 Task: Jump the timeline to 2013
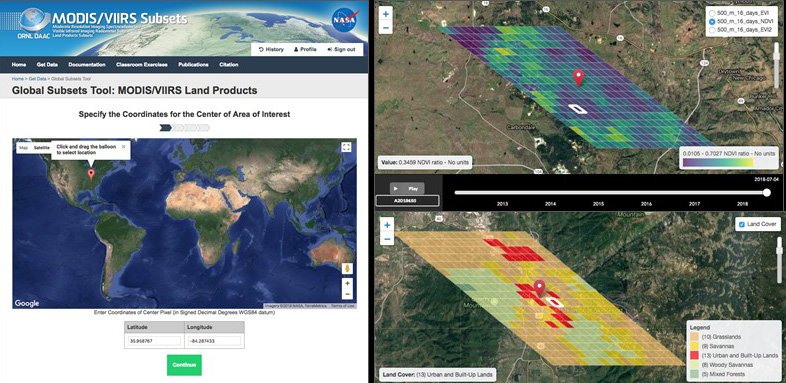click(502, 204)
